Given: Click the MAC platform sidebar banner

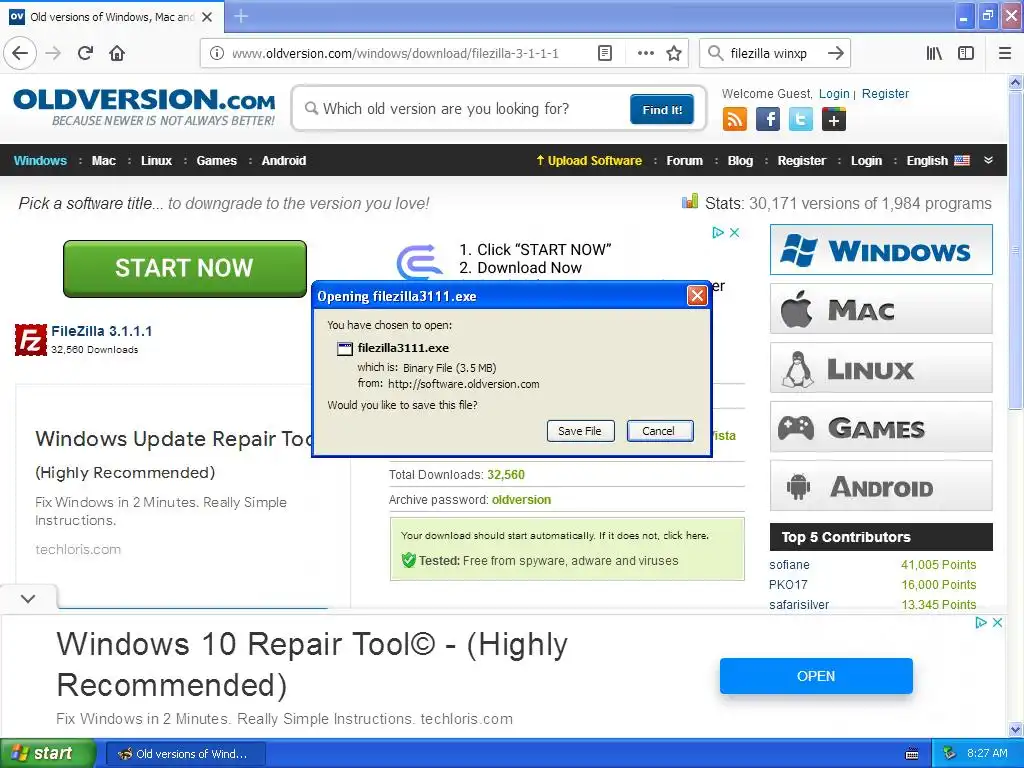Looking at the screenshot, I should click(881, 309).
